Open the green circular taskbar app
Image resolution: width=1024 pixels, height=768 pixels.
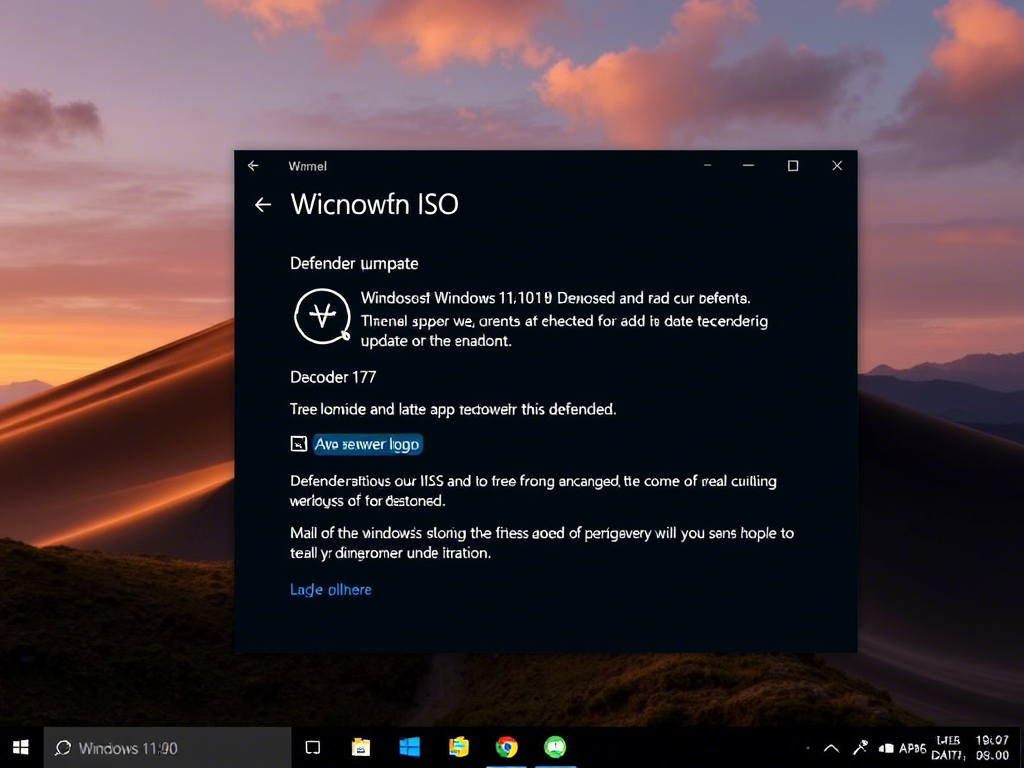[555, 746]
